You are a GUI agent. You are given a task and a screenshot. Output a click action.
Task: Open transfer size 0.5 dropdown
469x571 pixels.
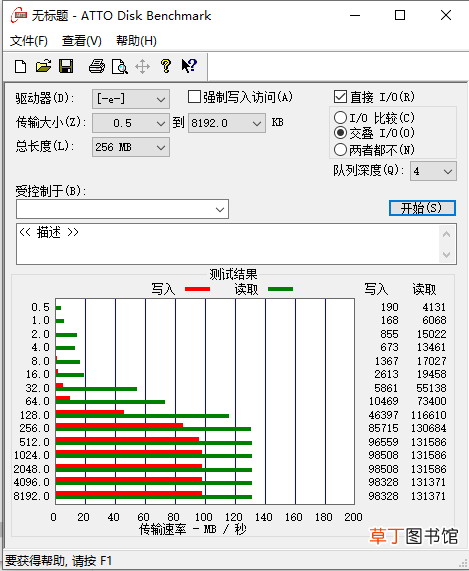pos(131,123)
